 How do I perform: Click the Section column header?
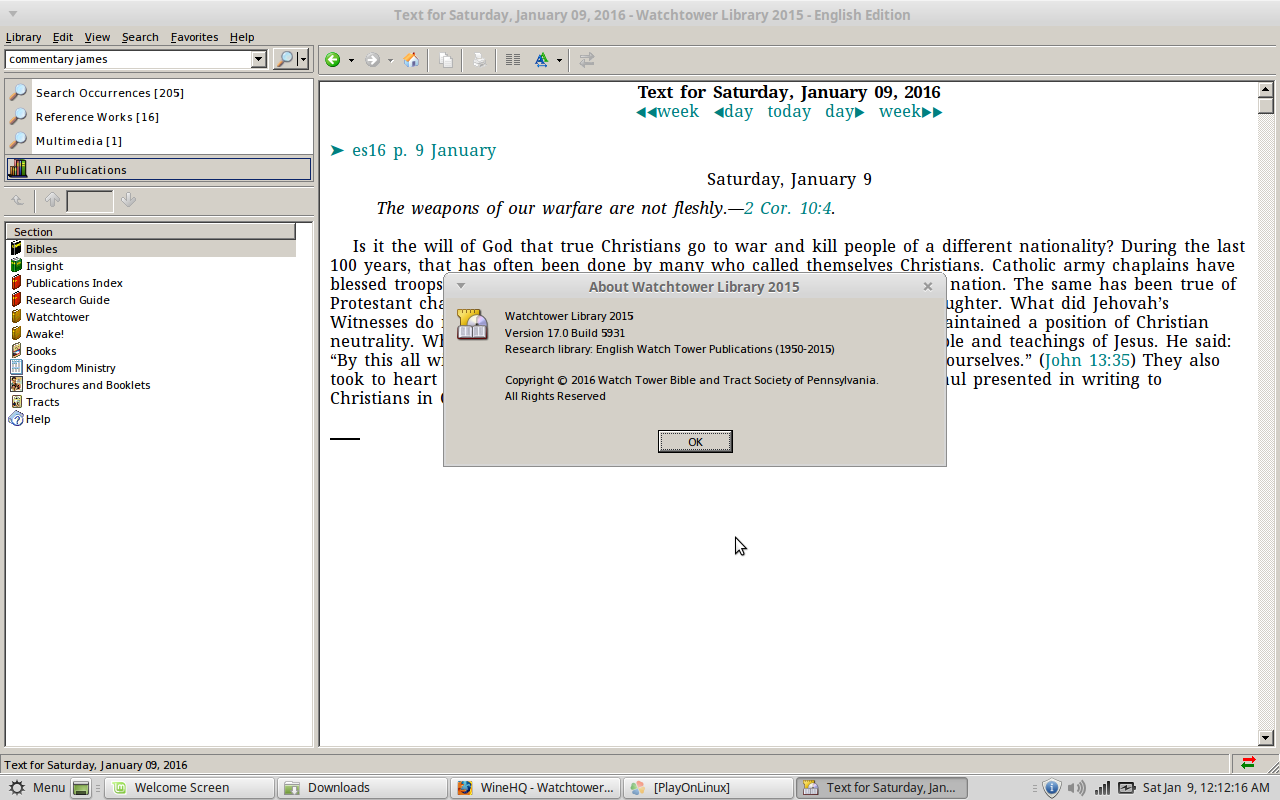[x=151, y=231]
